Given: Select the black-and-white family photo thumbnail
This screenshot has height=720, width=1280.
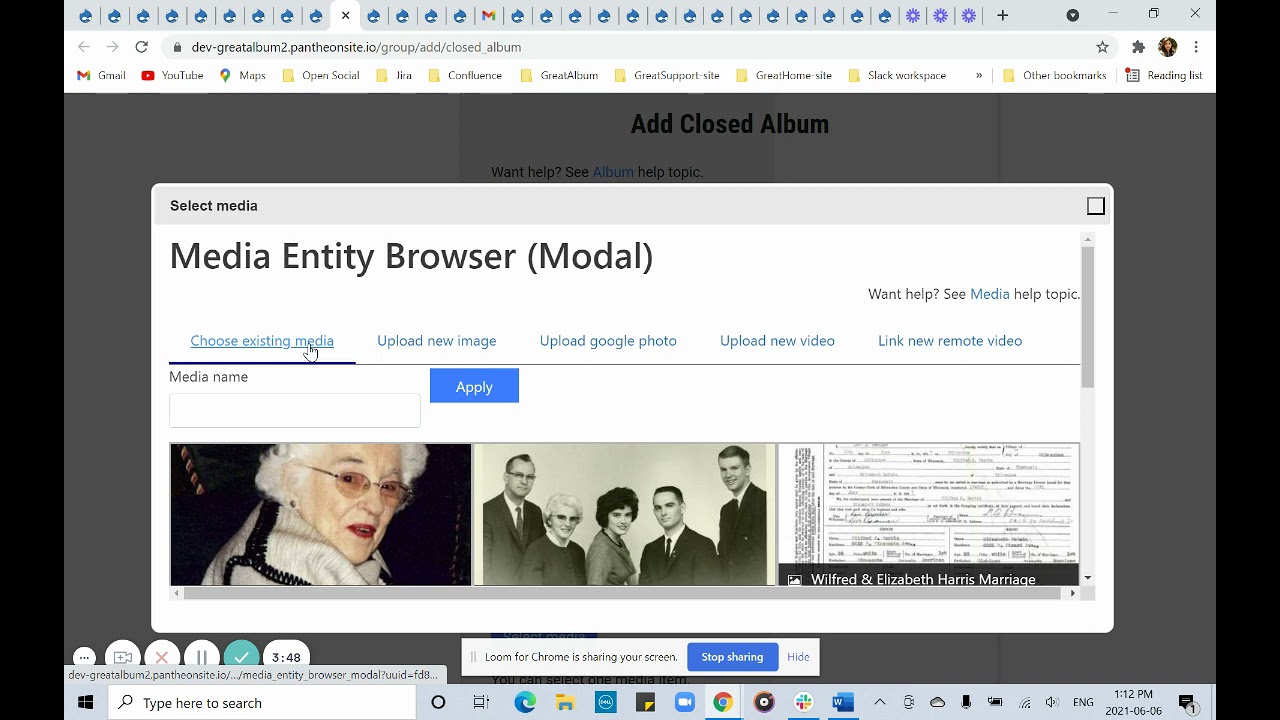Looking at the screenshot, I should click(625, 514).
